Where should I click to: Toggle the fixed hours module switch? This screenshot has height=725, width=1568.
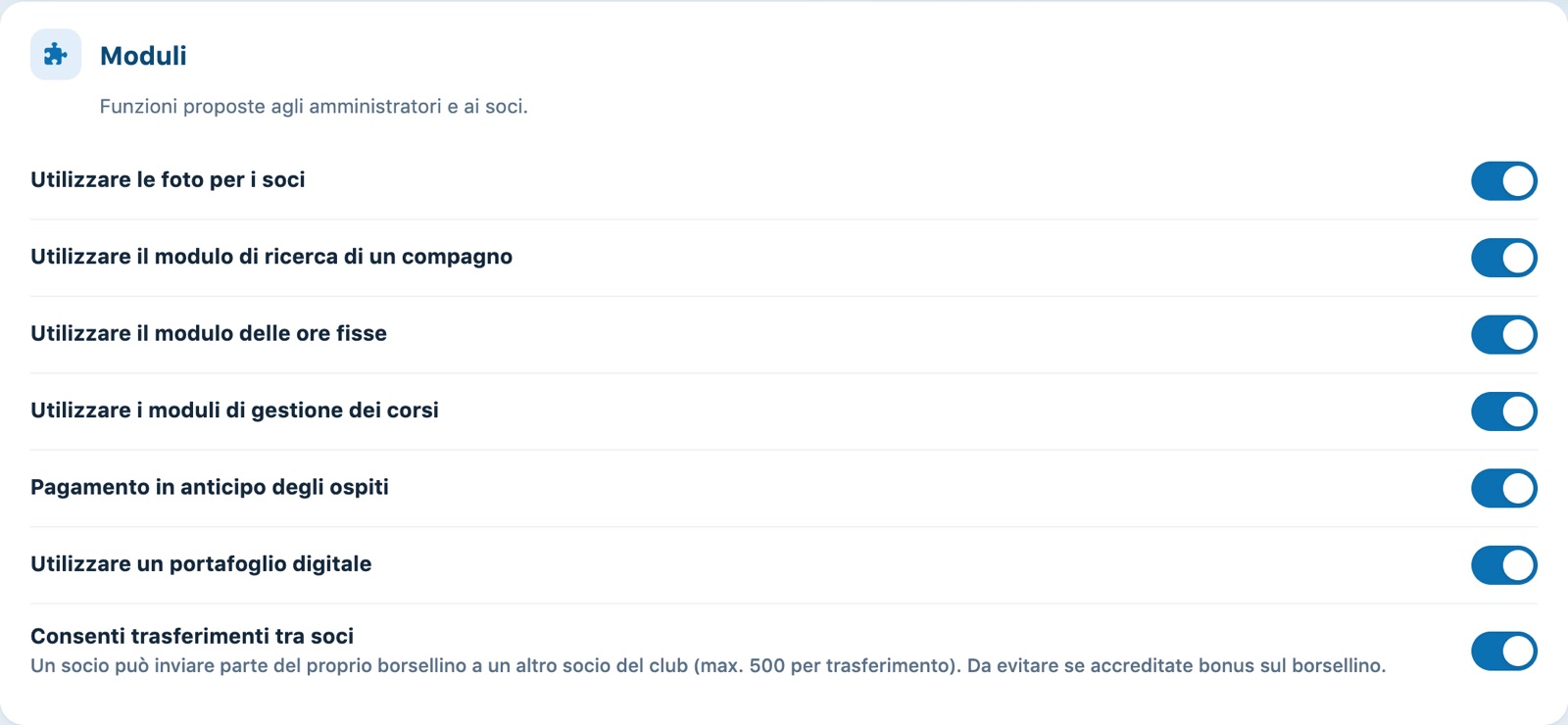point(1504,334)
